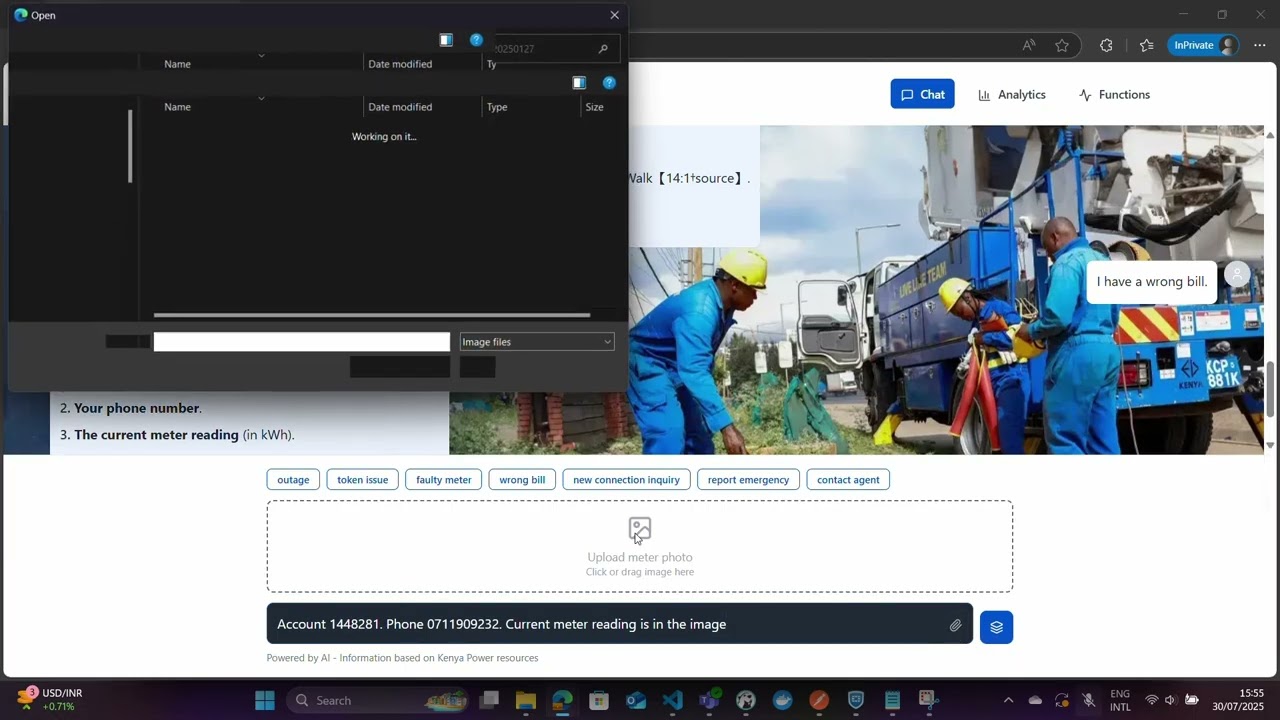Screen dimensions: 1280x720
Task: Open Microsoft Store from the taskbar
Action: point(599,700)
